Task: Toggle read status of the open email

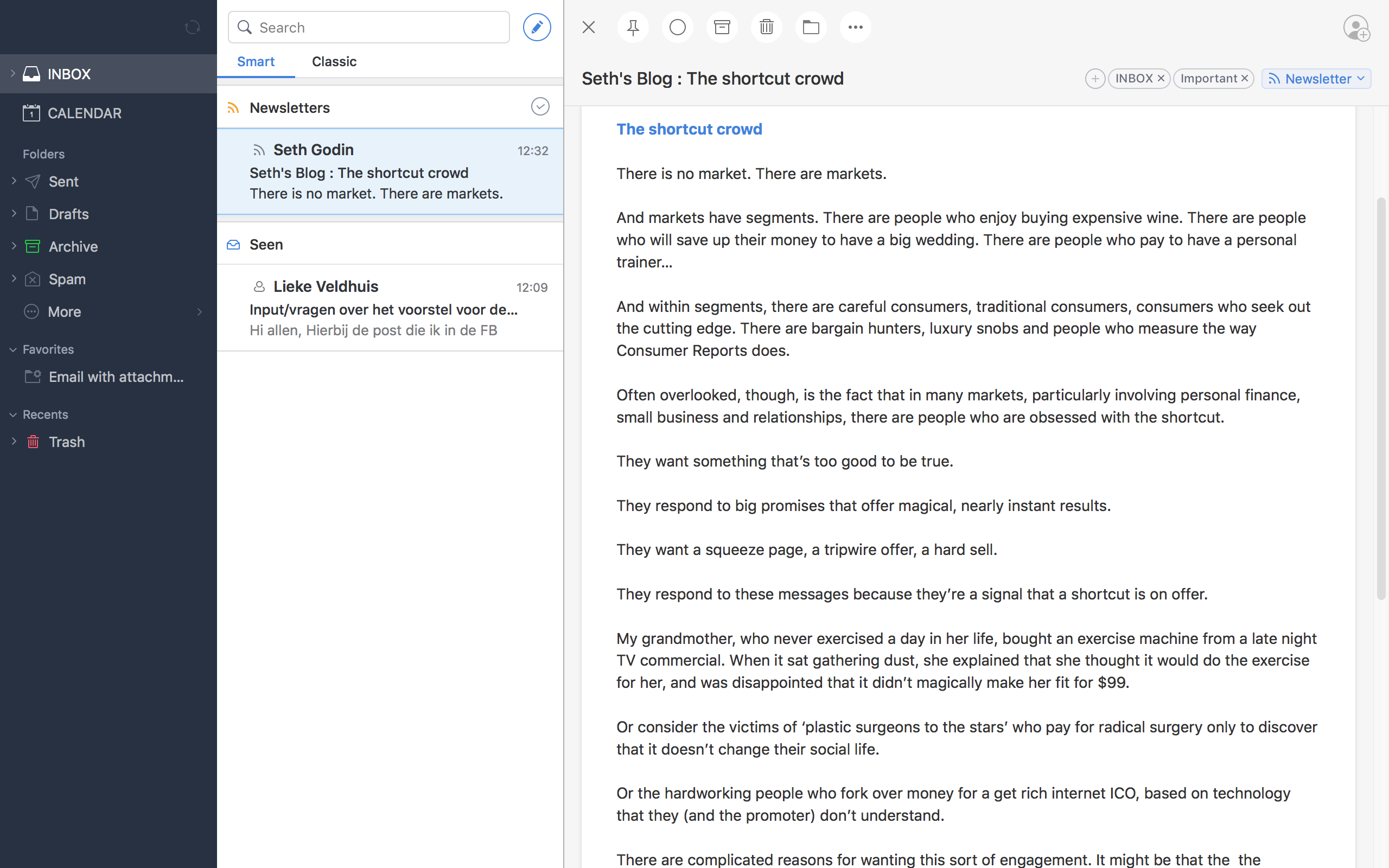Action: (x=677, y=27)
